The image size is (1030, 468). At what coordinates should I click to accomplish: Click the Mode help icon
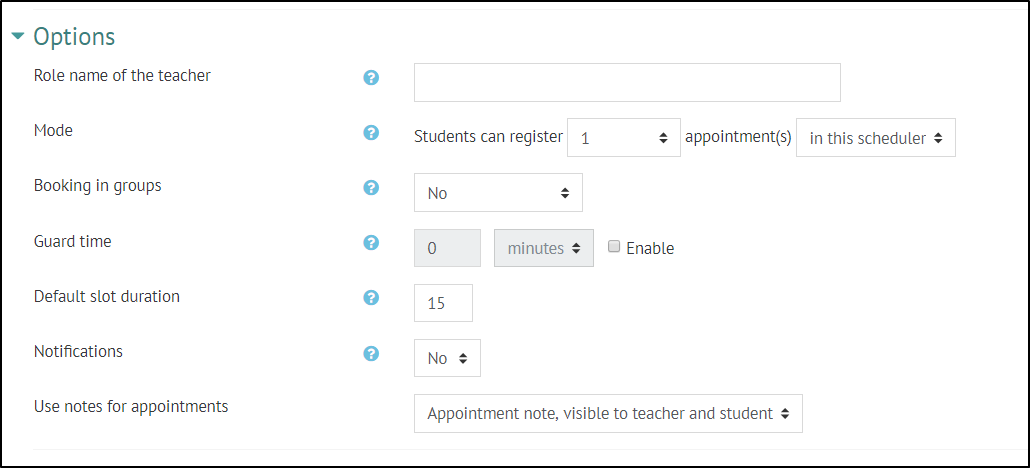[x=371, y=133]
